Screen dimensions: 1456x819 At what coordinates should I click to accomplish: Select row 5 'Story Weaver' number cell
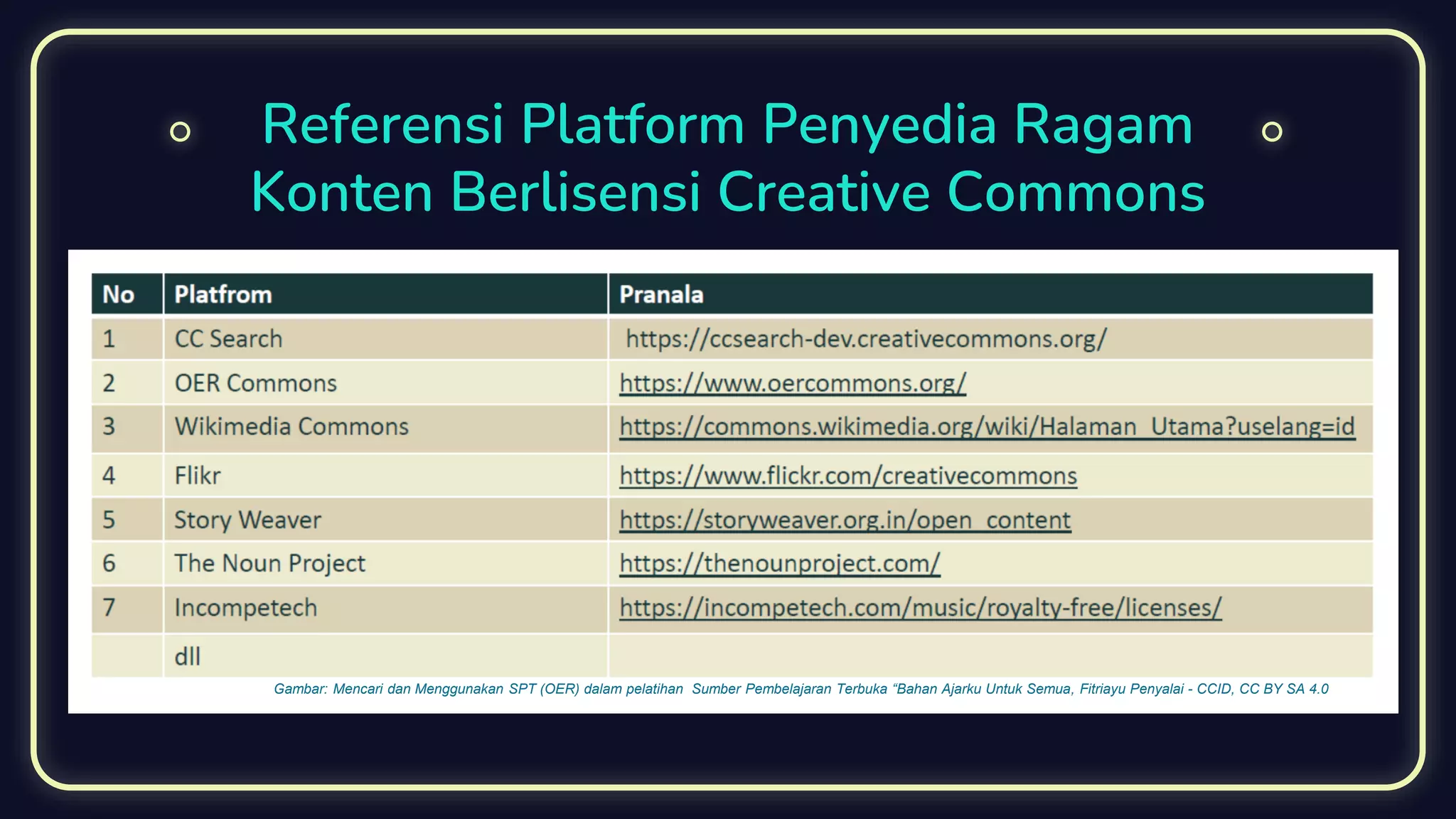coord(109,520)
